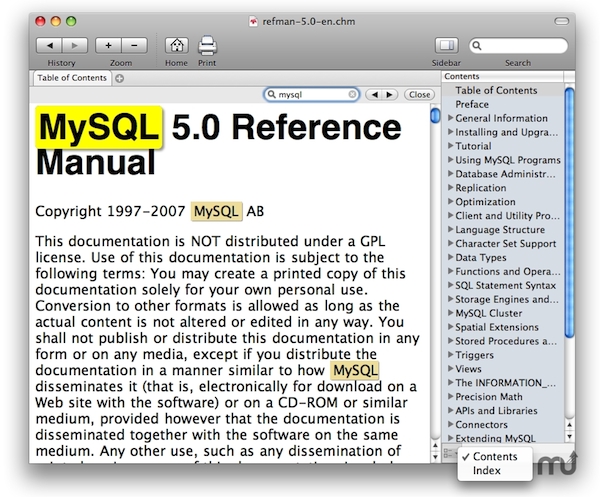Click the History back arrow button
The height and width of the screenshot is (497, 600).
50,45
